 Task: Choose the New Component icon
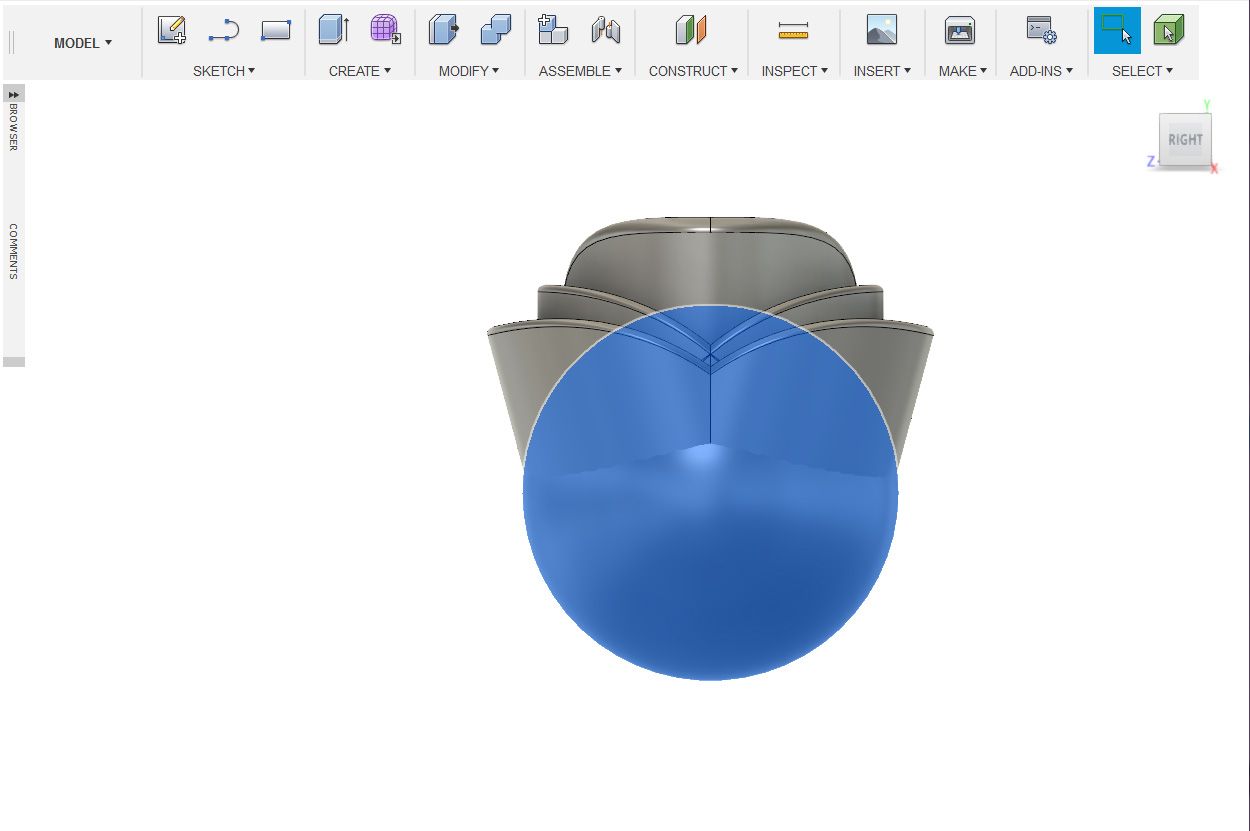click(553, 30)
